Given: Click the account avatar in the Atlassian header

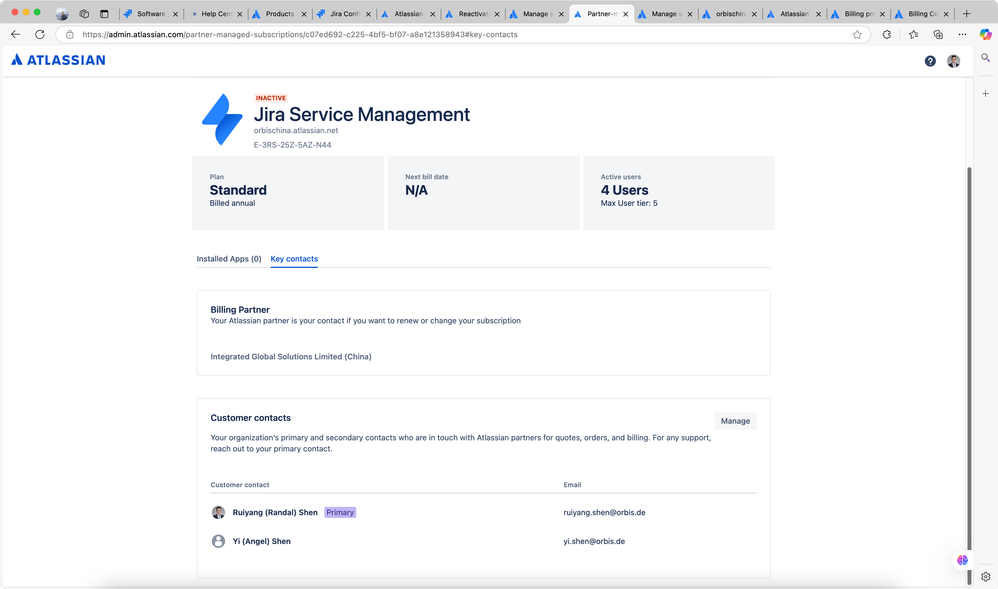Looking at the screenshot, I should coord(954,60).
